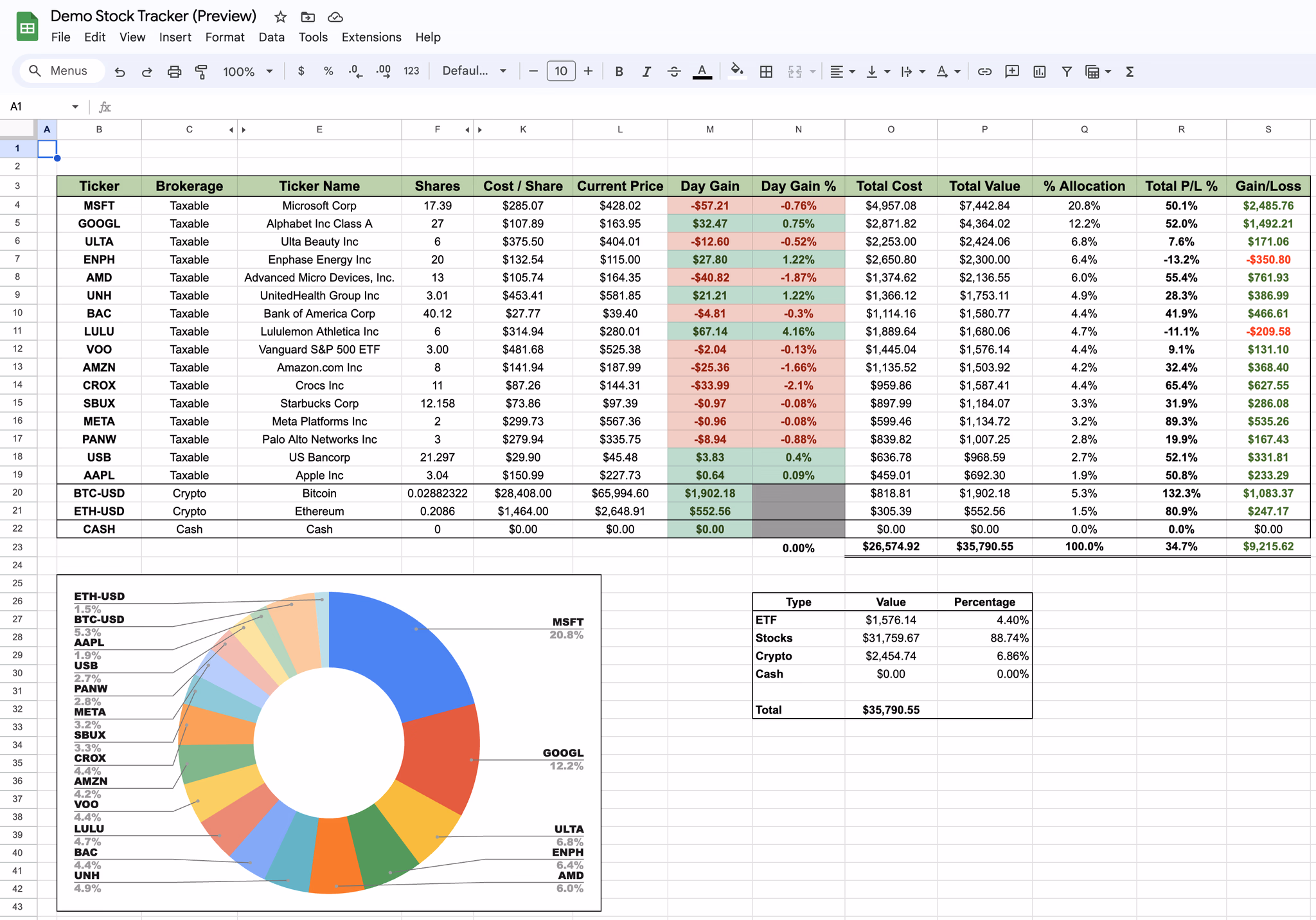Open the Edit menu
The height and width of the screenshot is (920, 1316).
pos(94,37)
